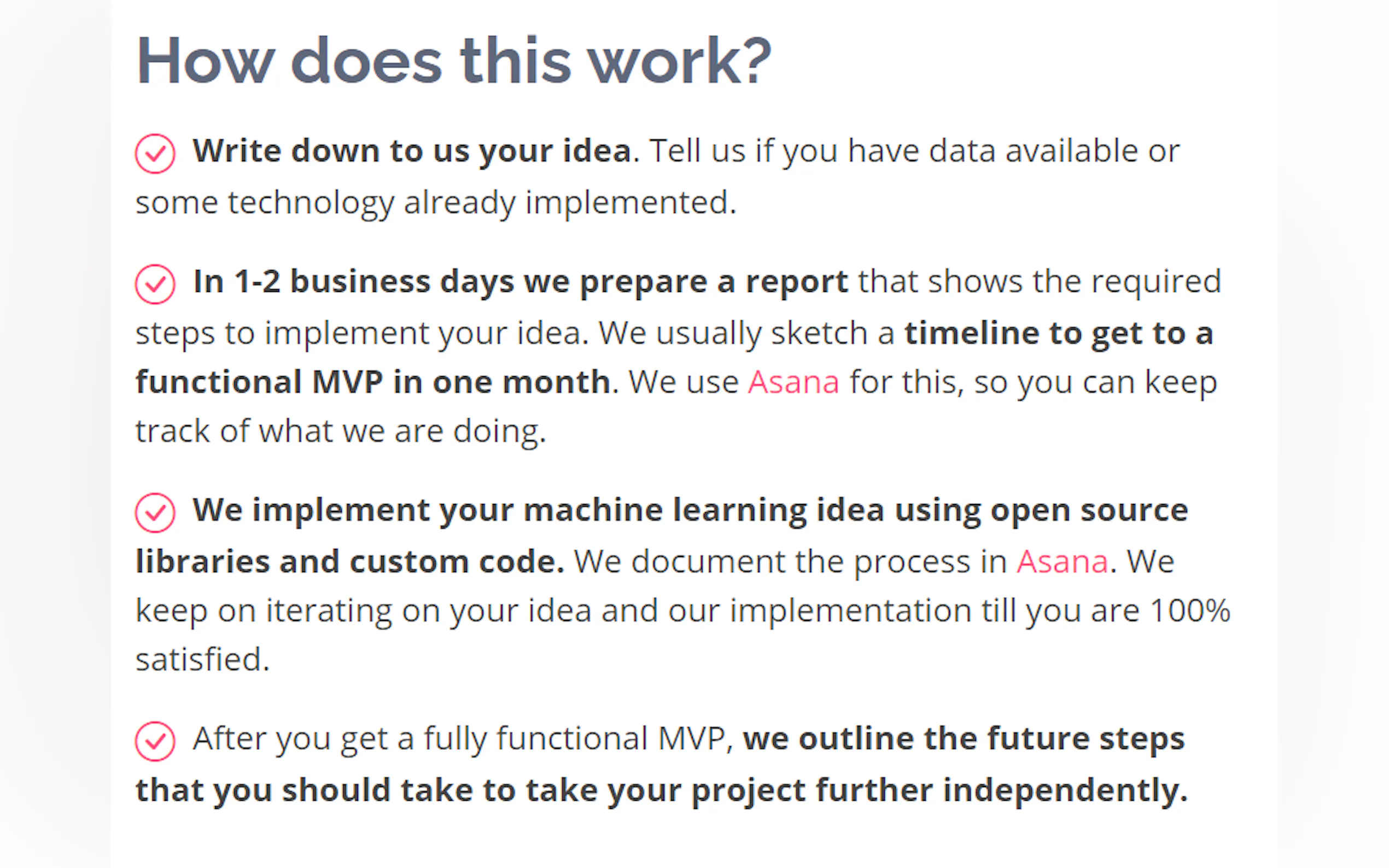Click the line starting "keep on iterating on your idea"
The width and height of the screenshot is (1389, 868).
(682, 610)
